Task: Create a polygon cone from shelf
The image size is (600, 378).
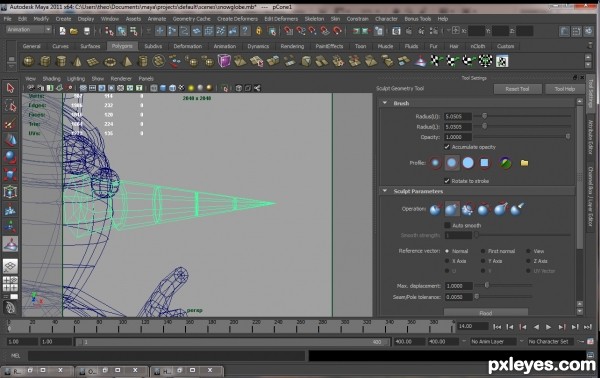Action: tap(77, 61)
